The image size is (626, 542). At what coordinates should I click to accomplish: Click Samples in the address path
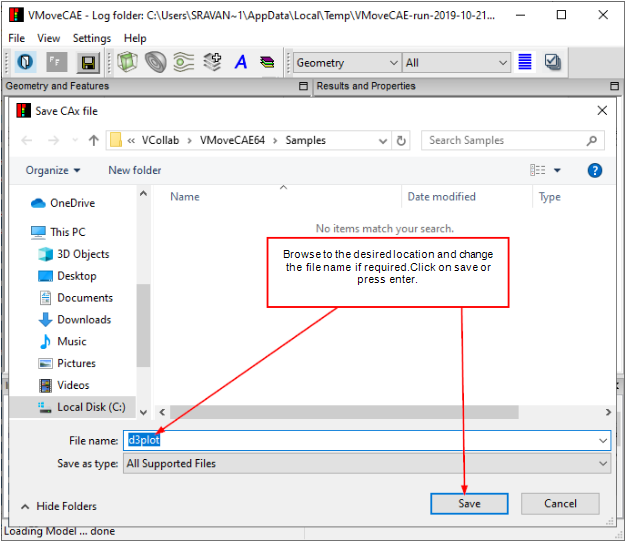305,140
